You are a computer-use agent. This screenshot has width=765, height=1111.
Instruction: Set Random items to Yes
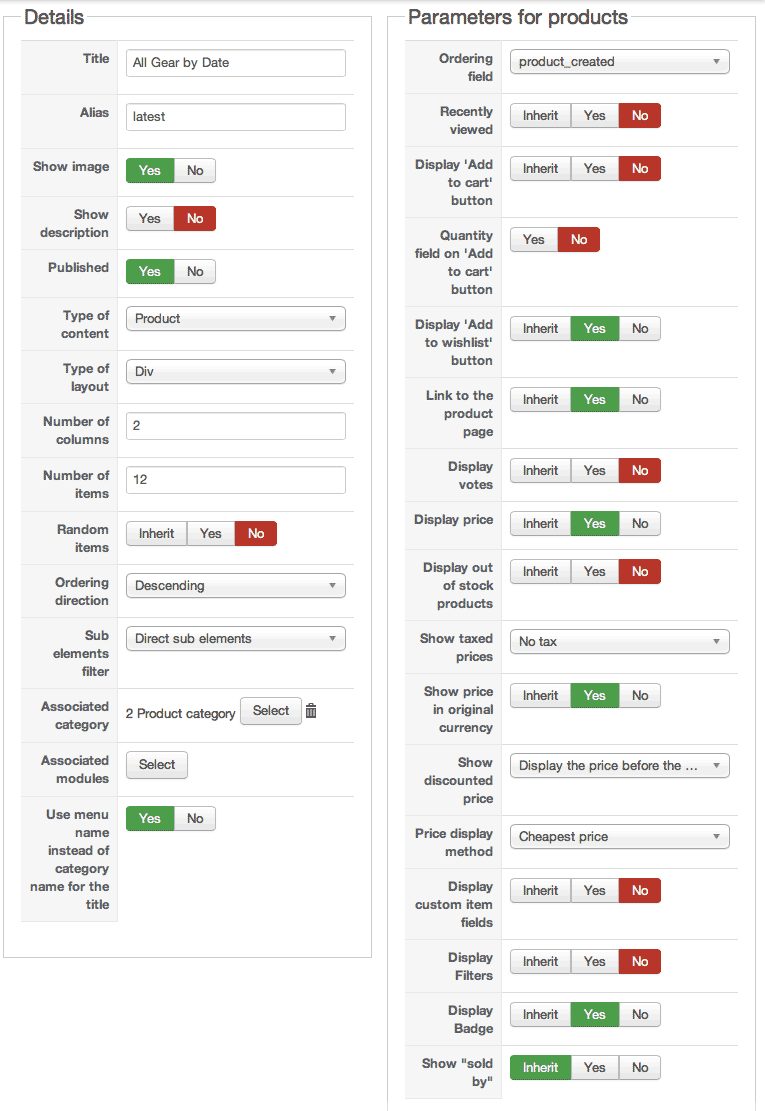pyautogui.click(x=210, y=533)
